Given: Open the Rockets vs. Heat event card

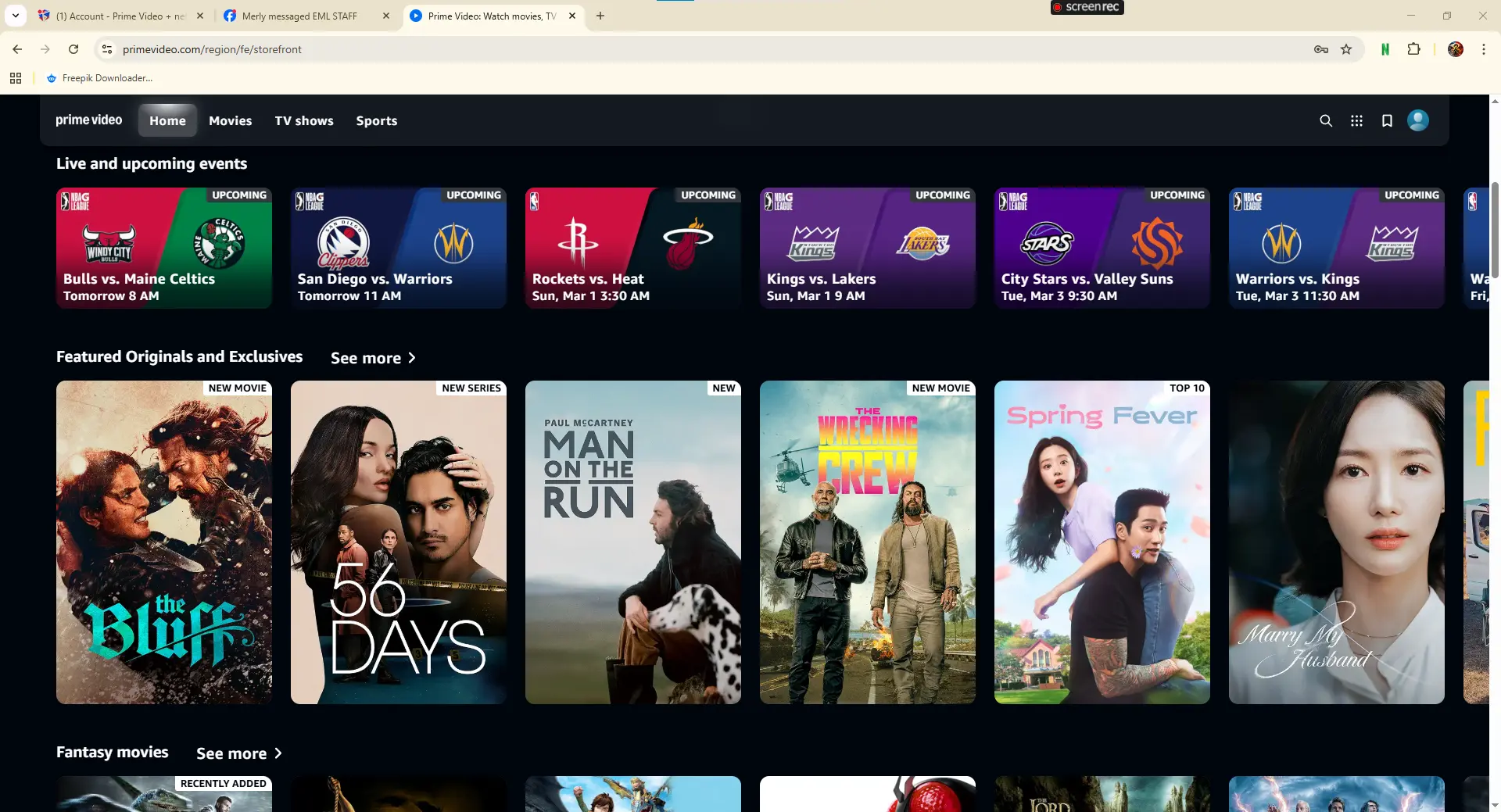Looking at the screenshot, I should [x=633, y=248].
